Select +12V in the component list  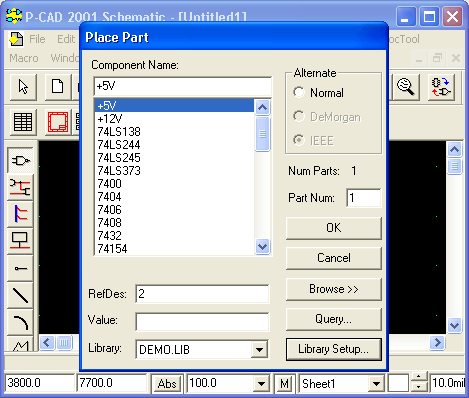[175, 119]
